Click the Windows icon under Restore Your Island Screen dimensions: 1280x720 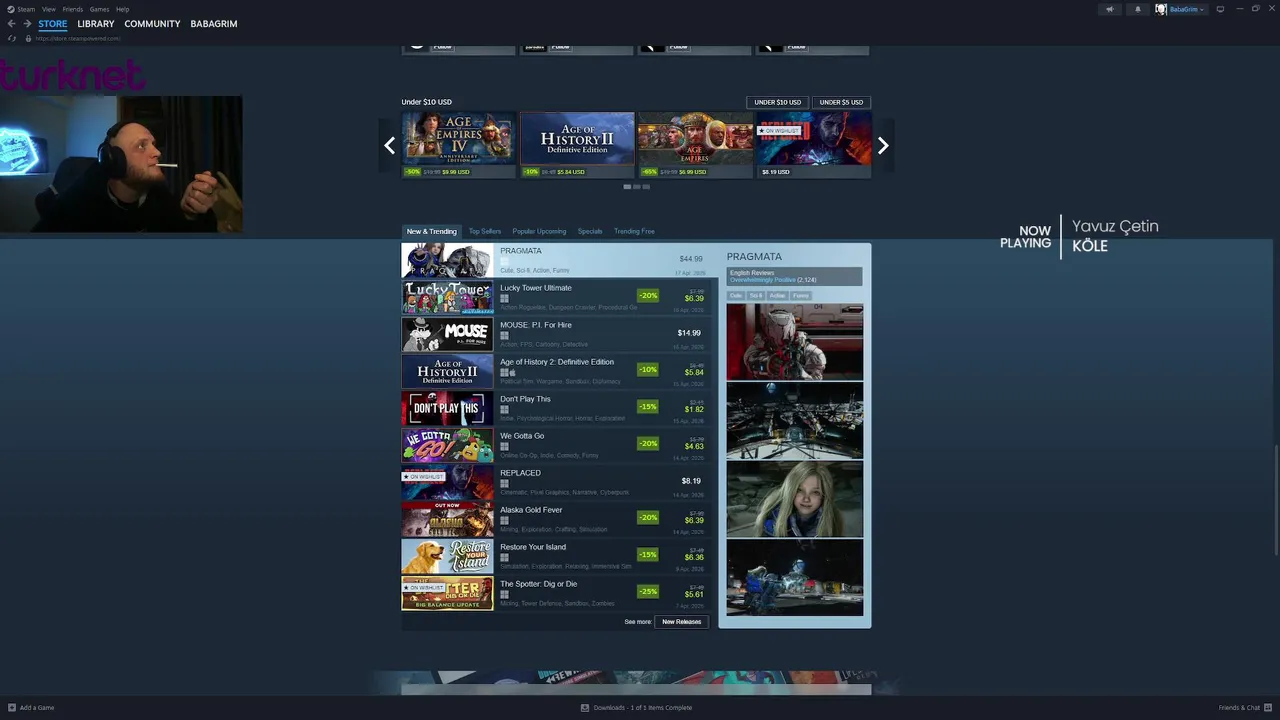[x=504, y=557]
